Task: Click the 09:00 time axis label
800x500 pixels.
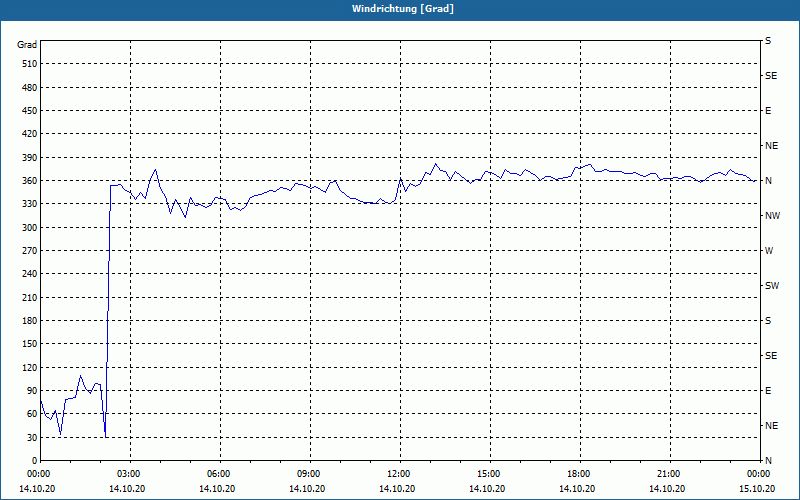Action: [x=310, y=474]
